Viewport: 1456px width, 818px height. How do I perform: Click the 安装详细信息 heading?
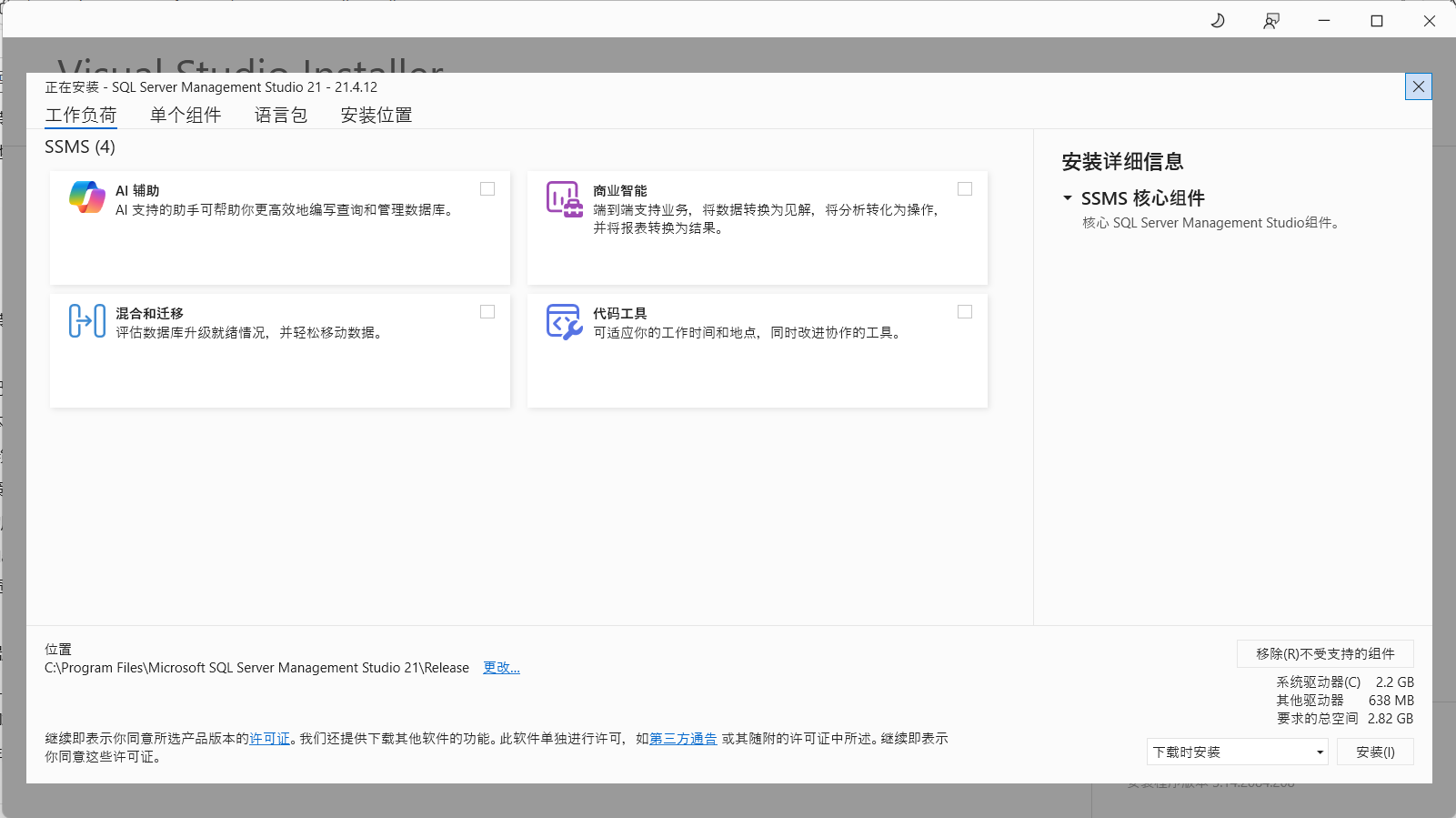1122,162
